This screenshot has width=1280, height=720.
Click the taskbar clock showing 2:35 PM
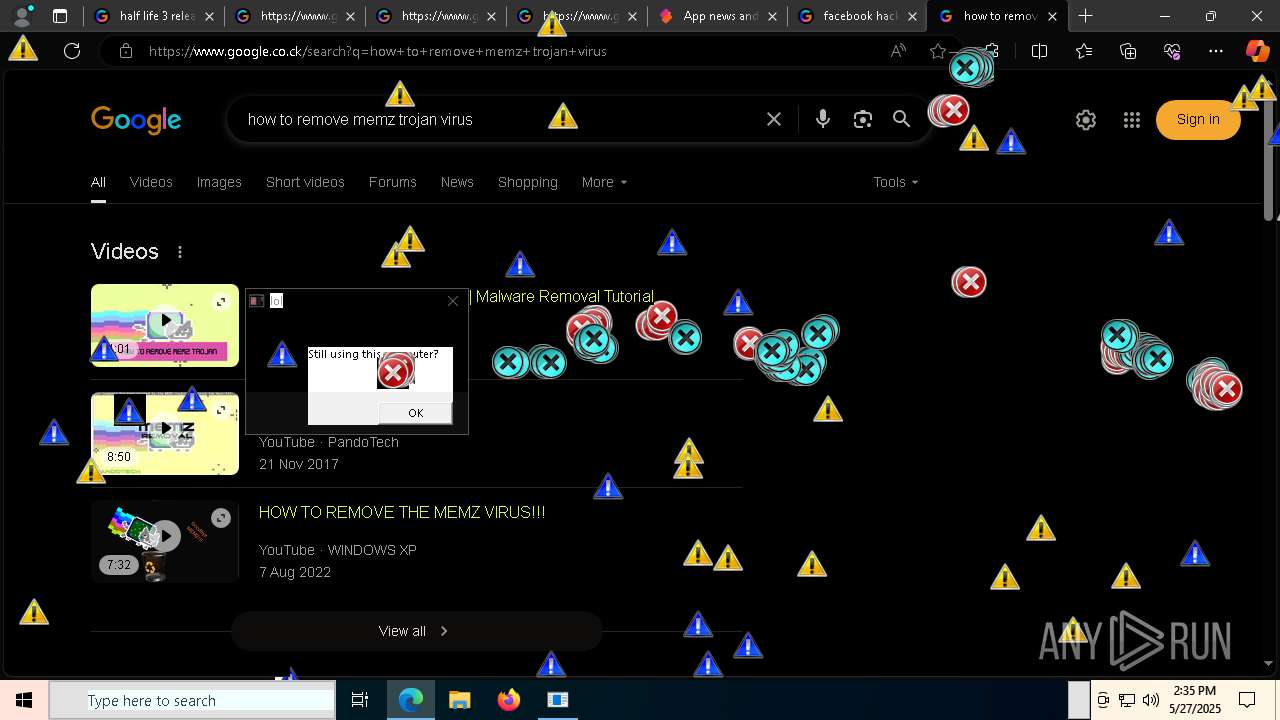[1195, 700]
